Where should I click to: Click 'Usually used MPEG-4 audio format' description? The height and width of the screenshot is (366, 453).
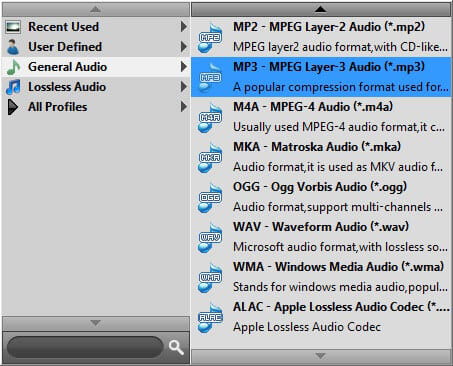click(339, 127)
